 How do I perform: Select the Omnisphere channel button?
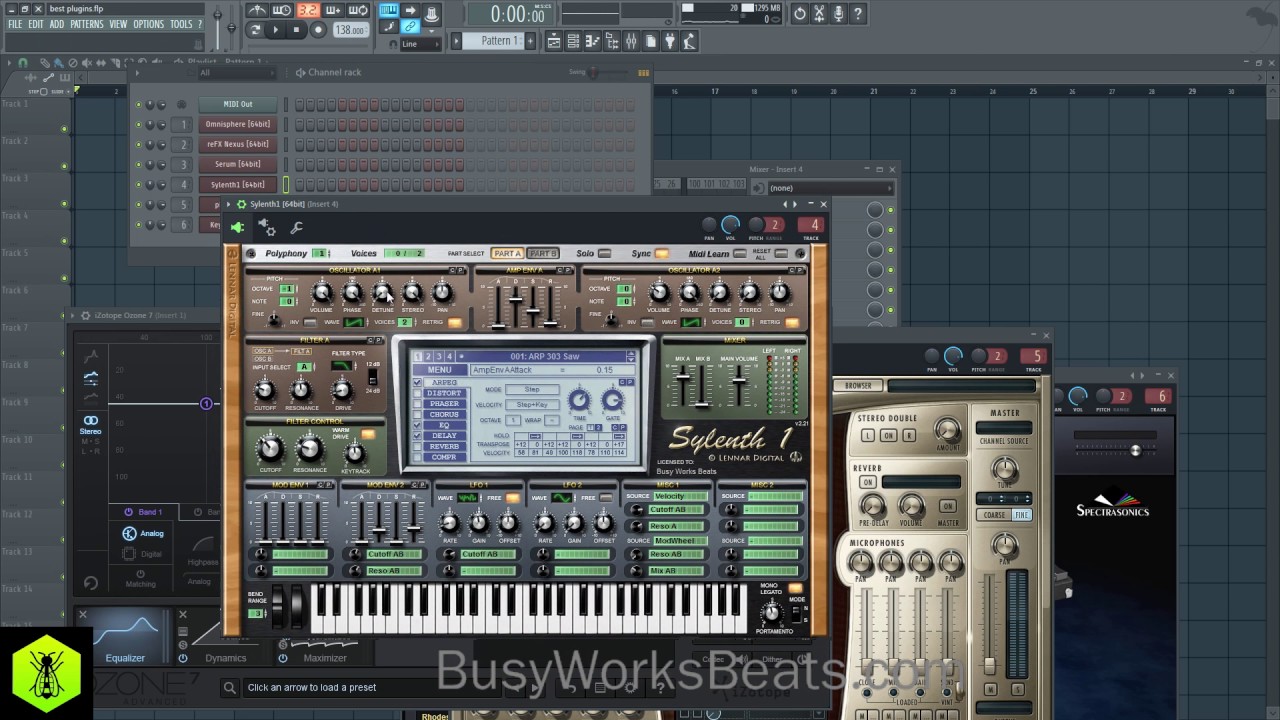click(x=238, y=124)
